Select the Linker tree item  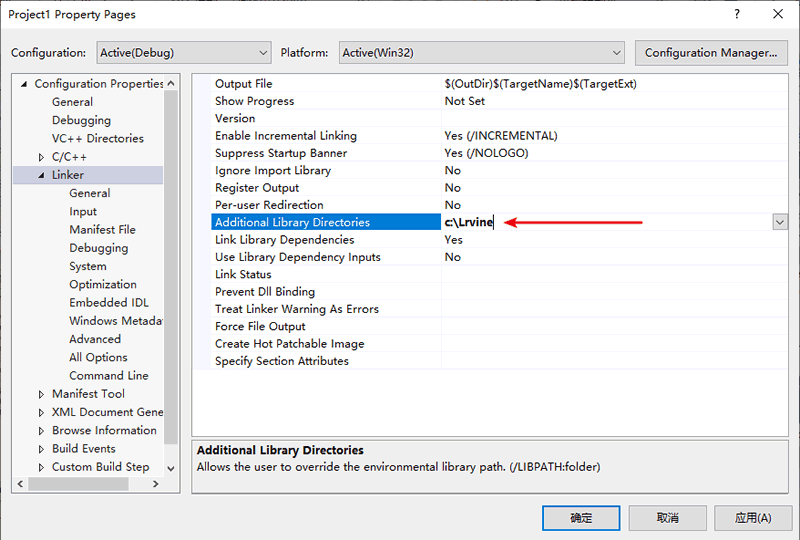[x=68, y=175]
